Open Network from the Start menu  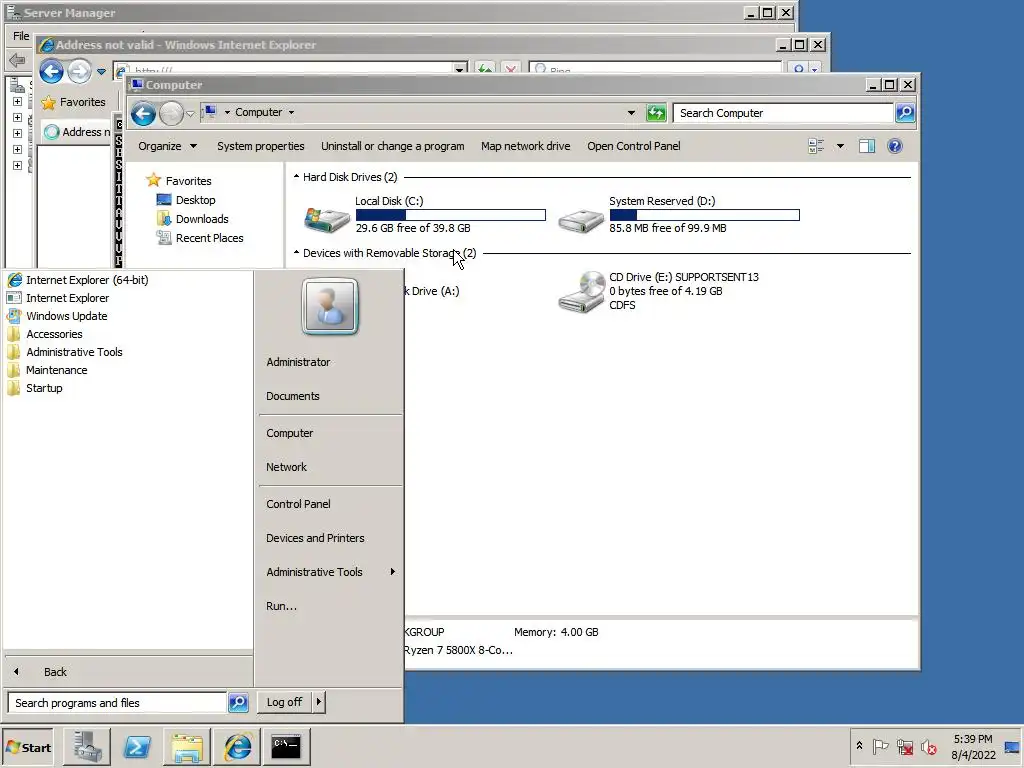tap(286, 467)
